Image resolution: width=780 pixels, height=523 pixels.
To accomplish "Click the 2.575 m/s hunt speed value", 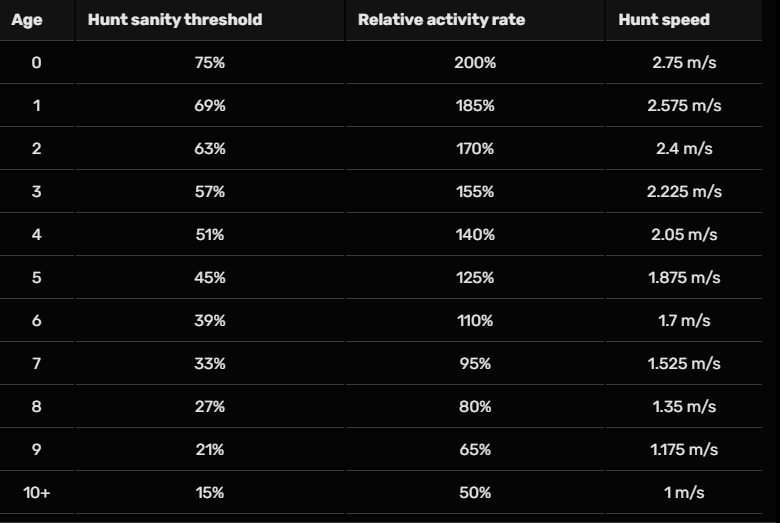I will (x=685, y=106).
